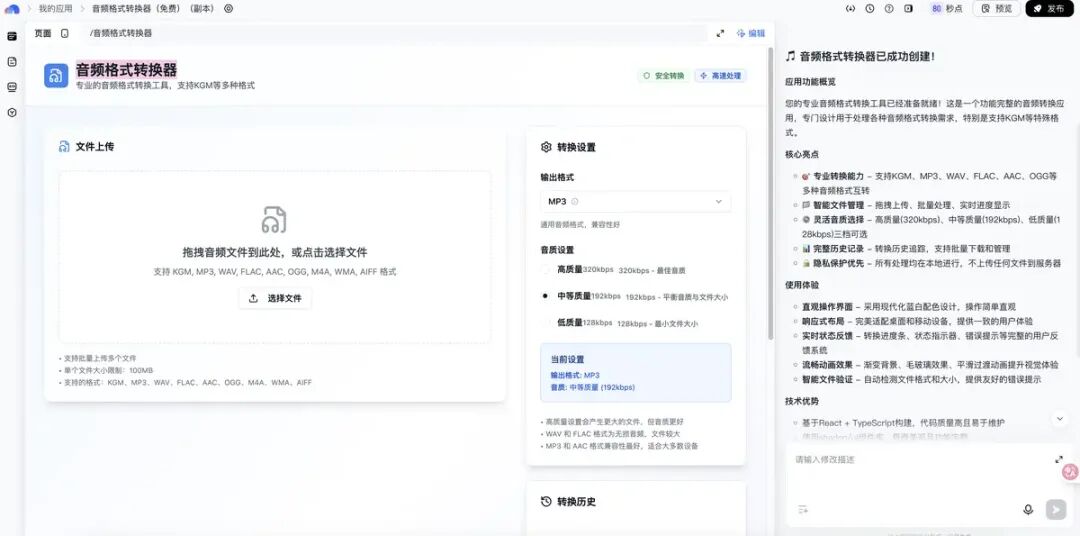The image size is (1080, 536).
Task: Click the microphone voice input icon
Action: pos(1028,509)
